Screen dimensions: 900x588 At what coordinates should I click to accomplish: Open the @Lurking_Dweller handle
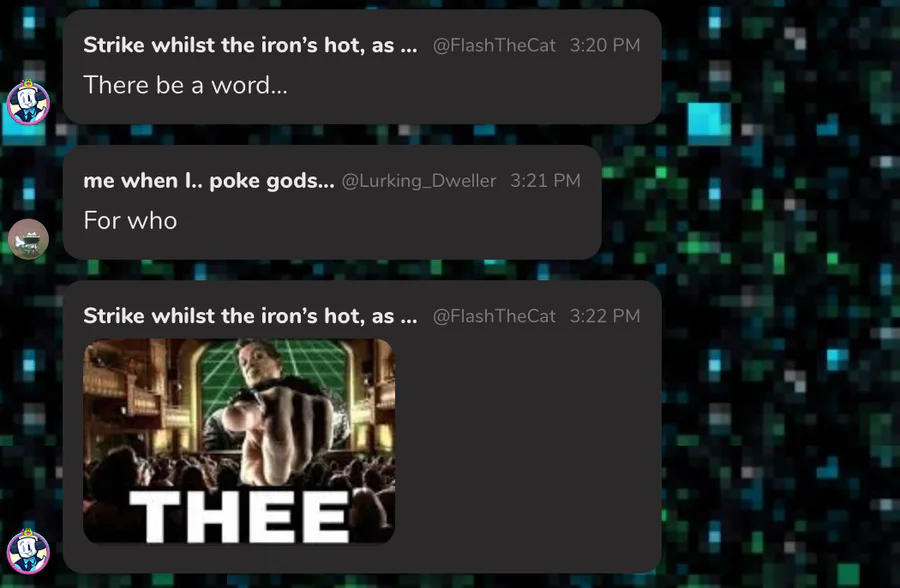419,181
